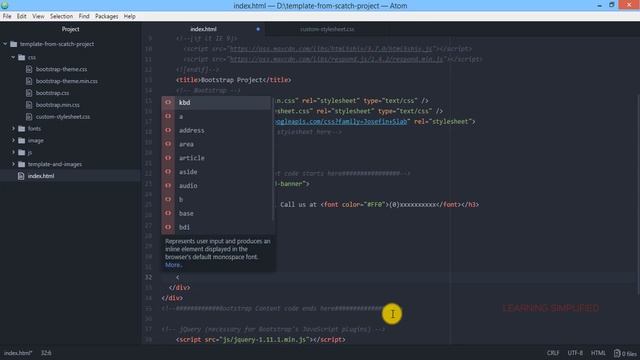
Task: Choose the area tag suggestion
Action: pos(216,144)
